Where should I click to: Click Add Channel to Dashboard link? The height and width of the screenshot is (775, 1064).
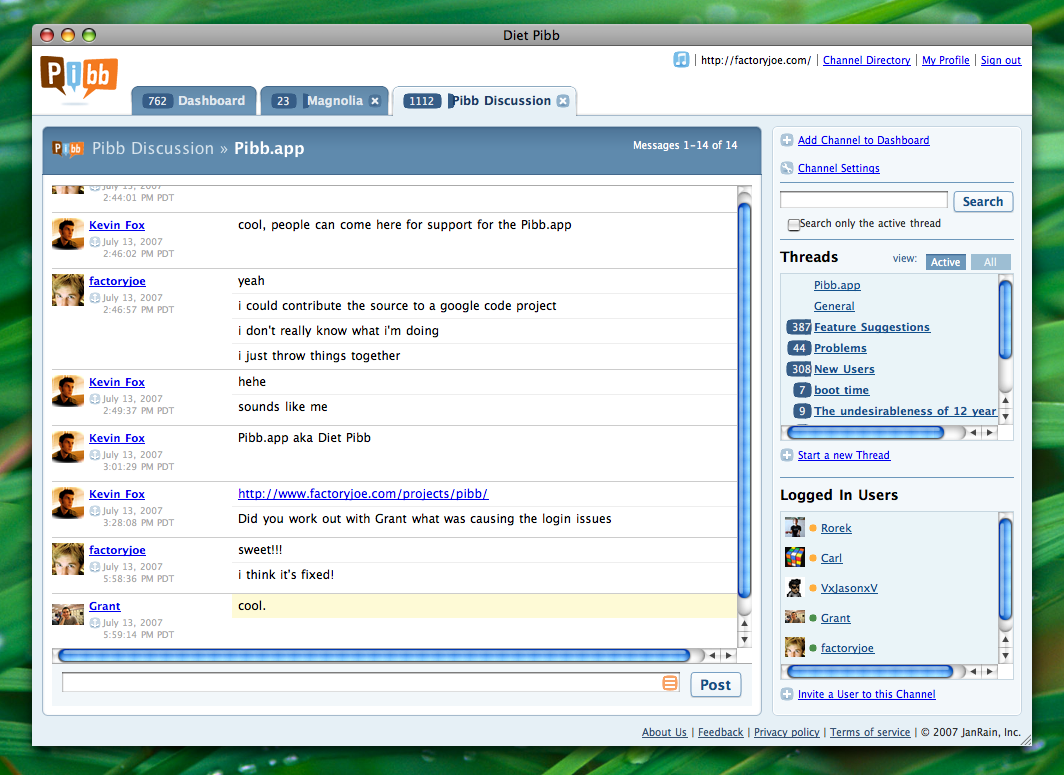(863, 140)
